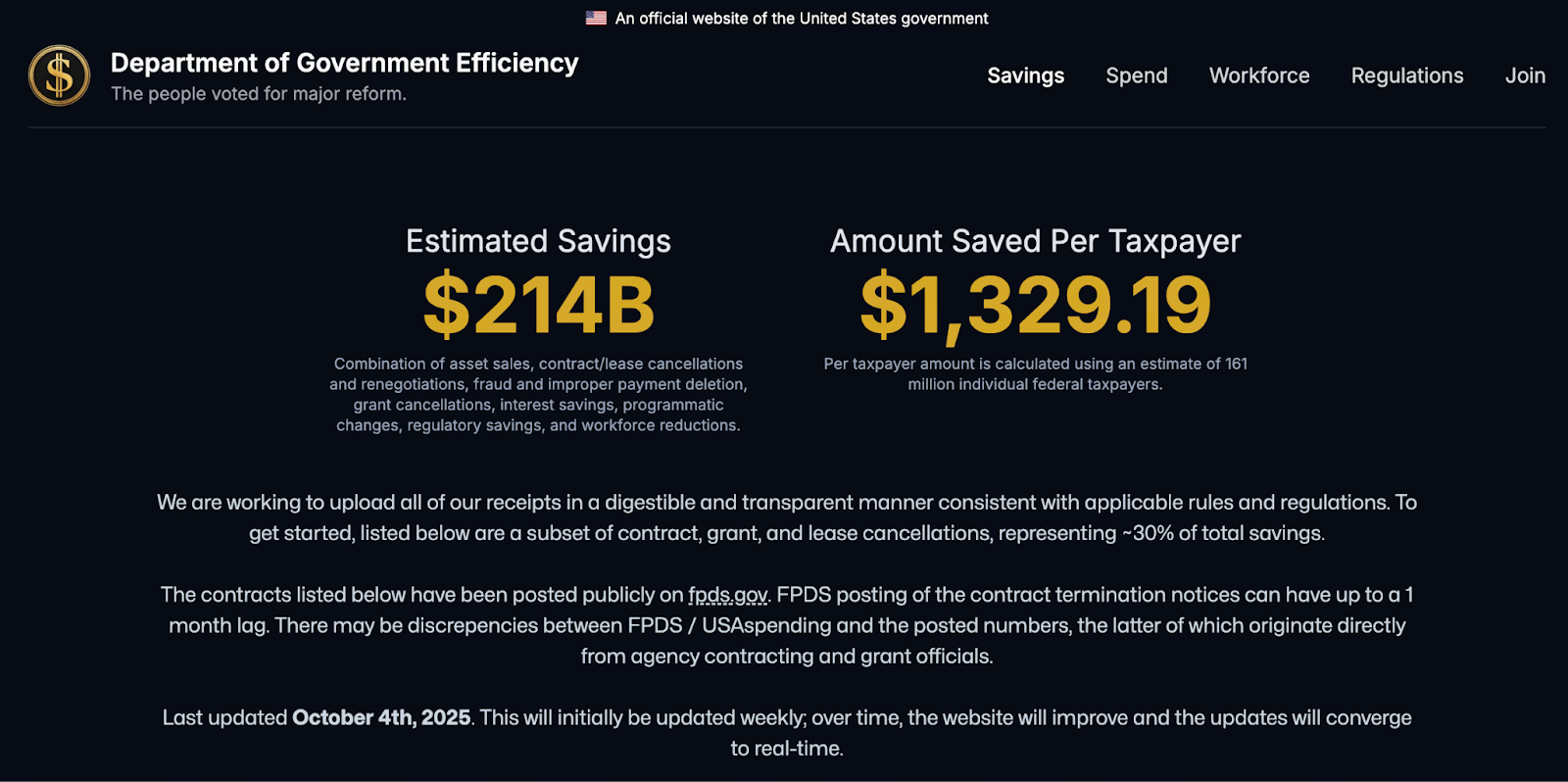Click the "people voted for major reform" tagline
This screenshot has height=782, width=1568.
[258, 94]
